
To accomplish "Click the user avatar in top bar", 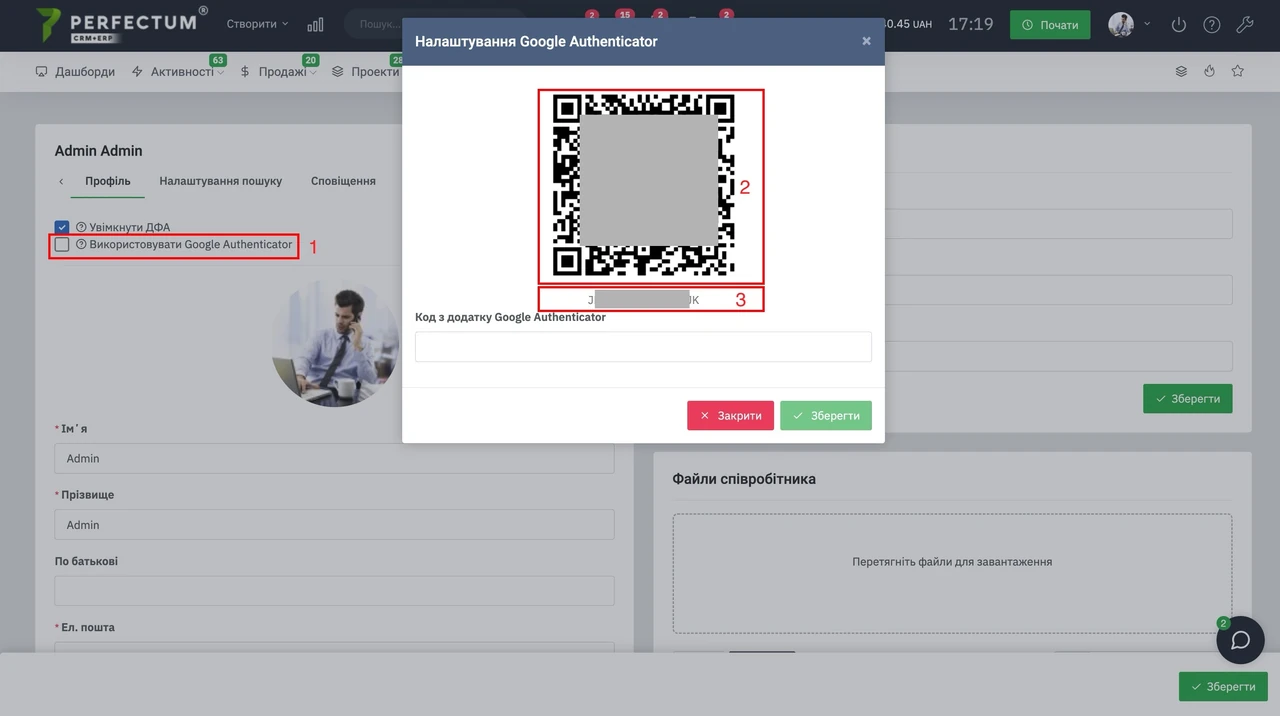I will 1121,24.
